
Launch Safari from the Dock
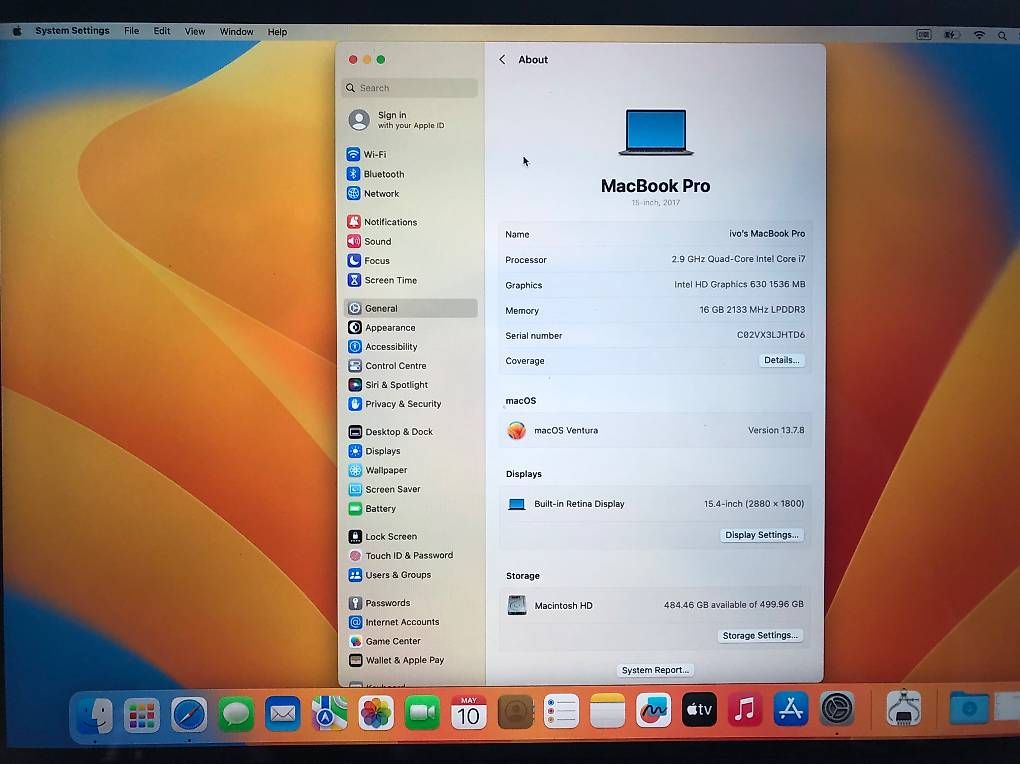189,715
